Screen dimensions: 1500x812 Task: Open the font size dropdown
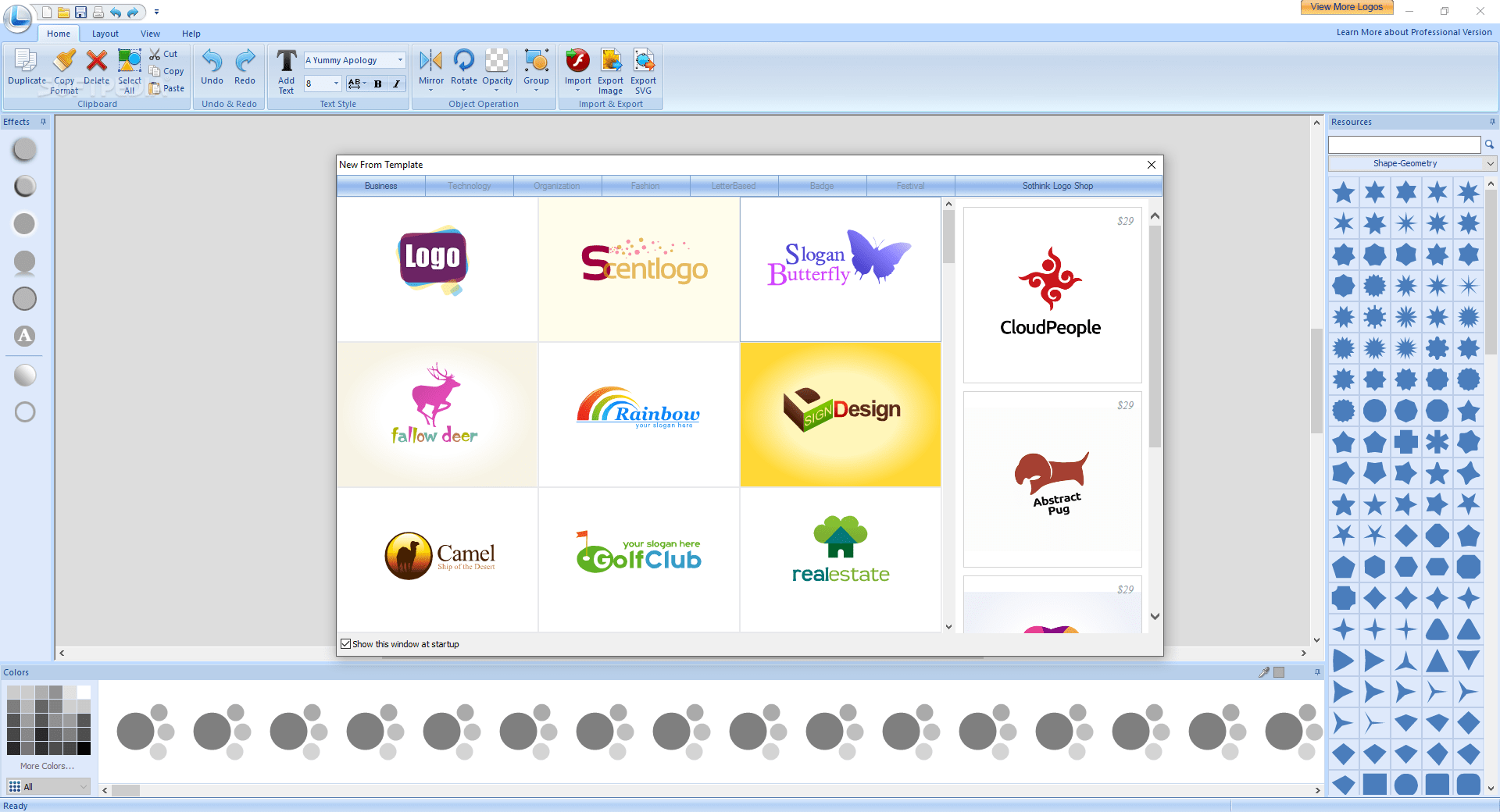(335, 84)
